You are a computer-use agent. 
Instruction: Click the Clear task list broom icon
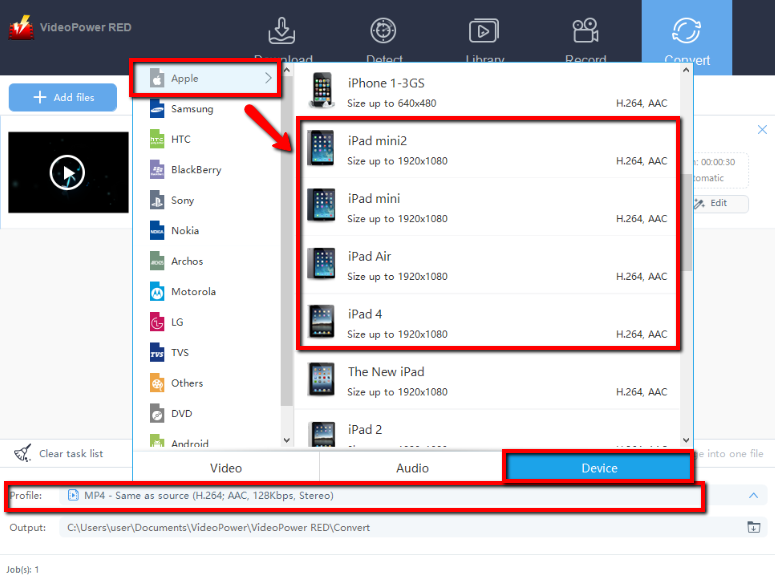[22, 453]
